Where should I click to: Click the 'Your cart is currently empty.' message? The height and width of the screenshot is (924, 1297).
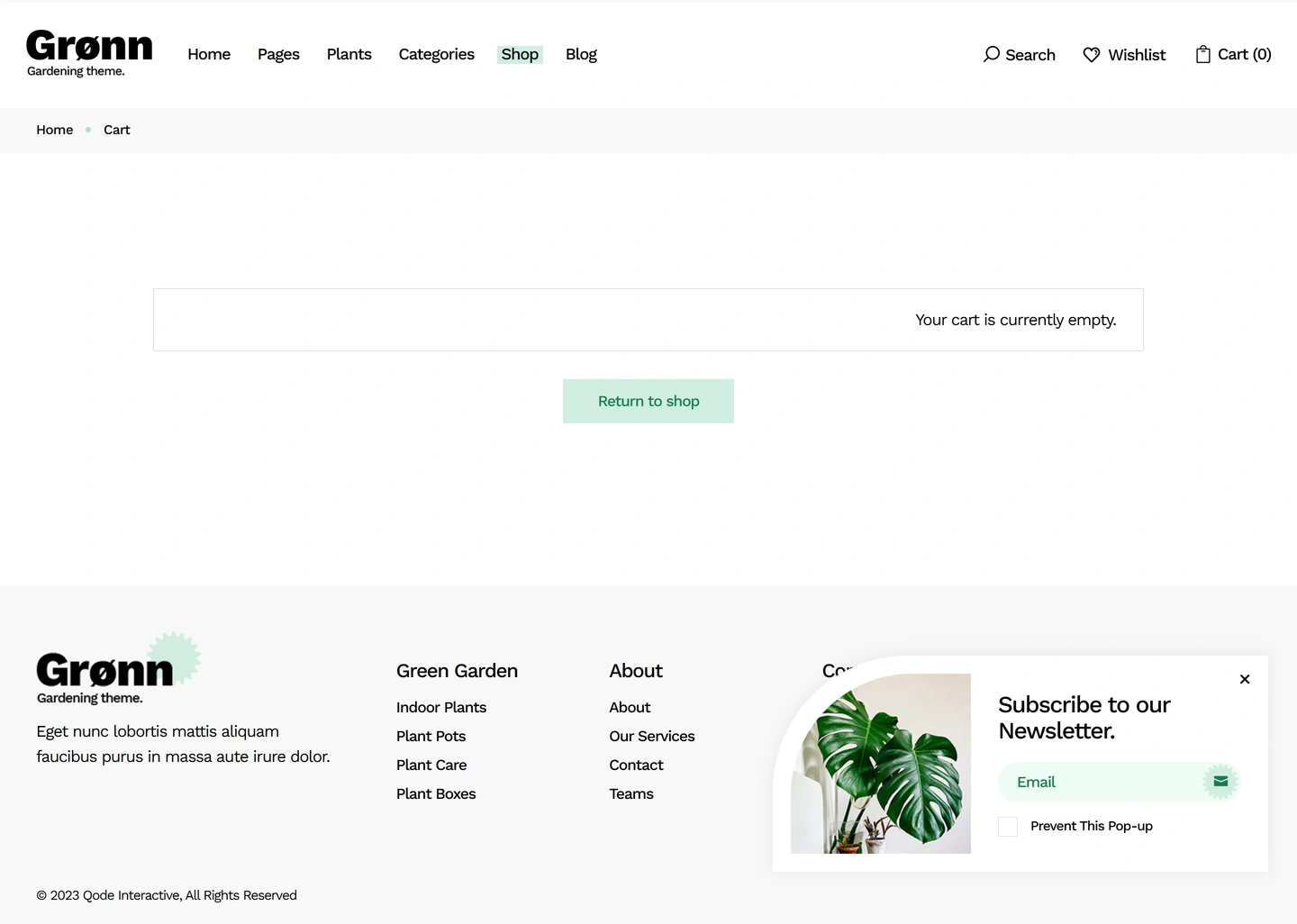point(1016,320)
